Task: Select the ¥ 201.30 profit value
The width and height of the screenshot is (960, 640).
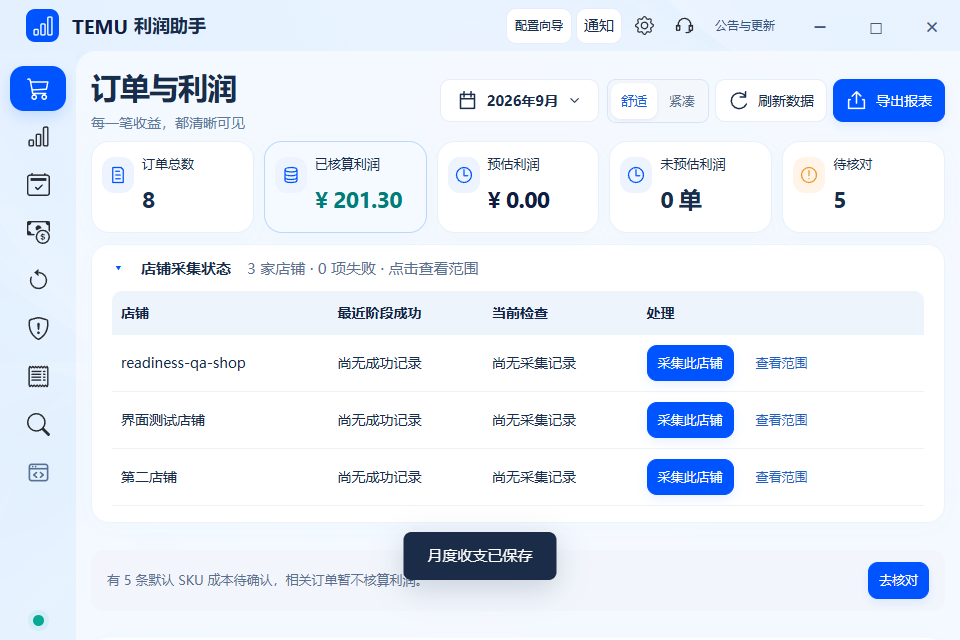Action: (x=359, y=200)
